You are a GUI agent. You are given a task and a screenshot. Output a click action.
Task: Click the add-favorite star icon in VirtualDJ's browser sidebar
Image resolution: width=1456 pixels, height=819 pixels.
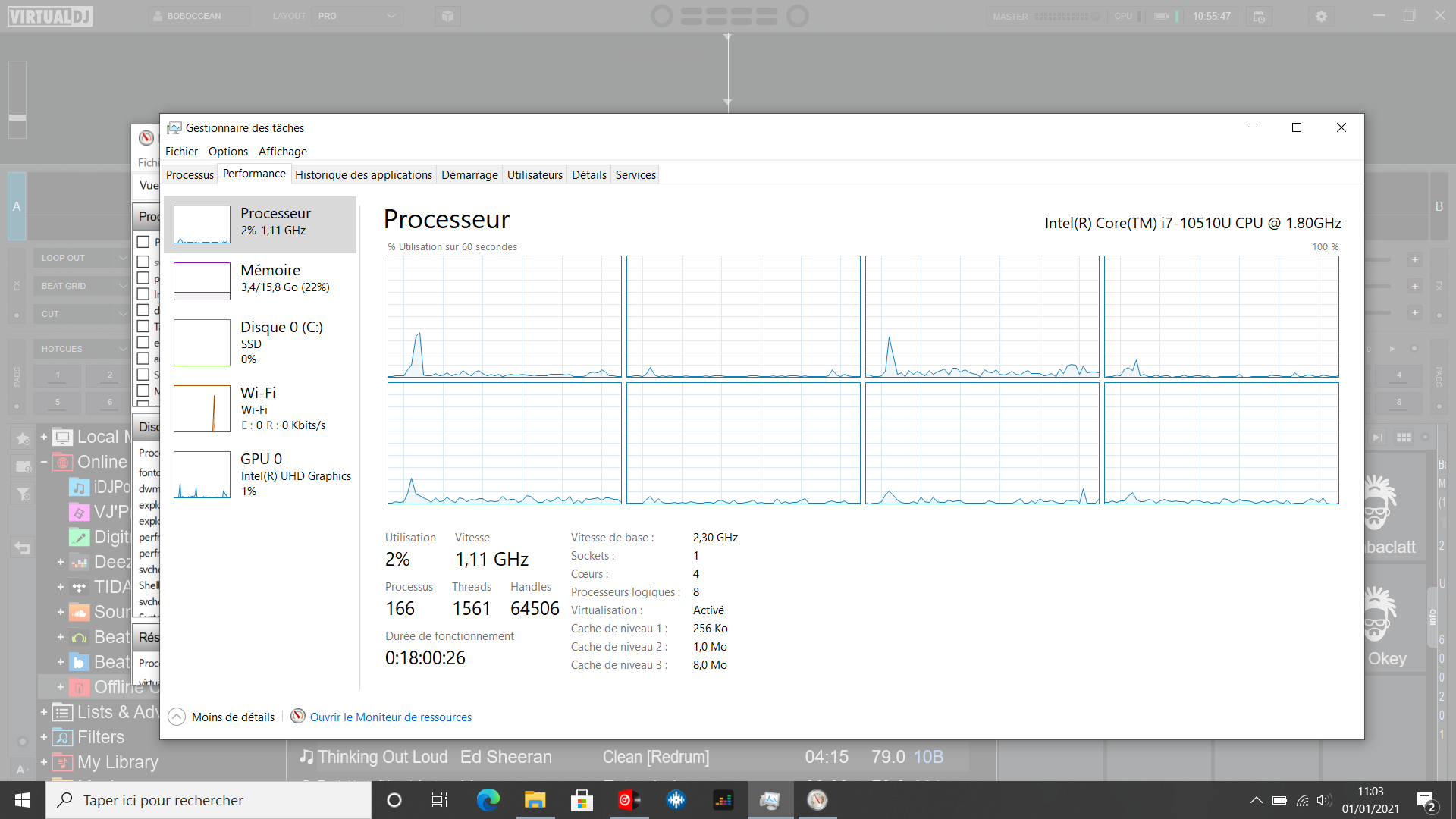click(x=23, y=438)
